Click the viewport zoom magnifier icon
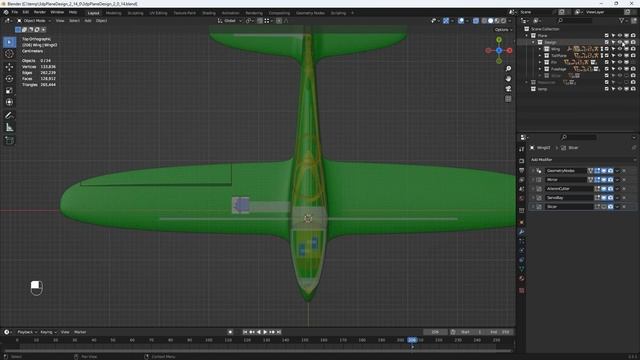The height and width of the screenshot is (360, 640). 508,69
